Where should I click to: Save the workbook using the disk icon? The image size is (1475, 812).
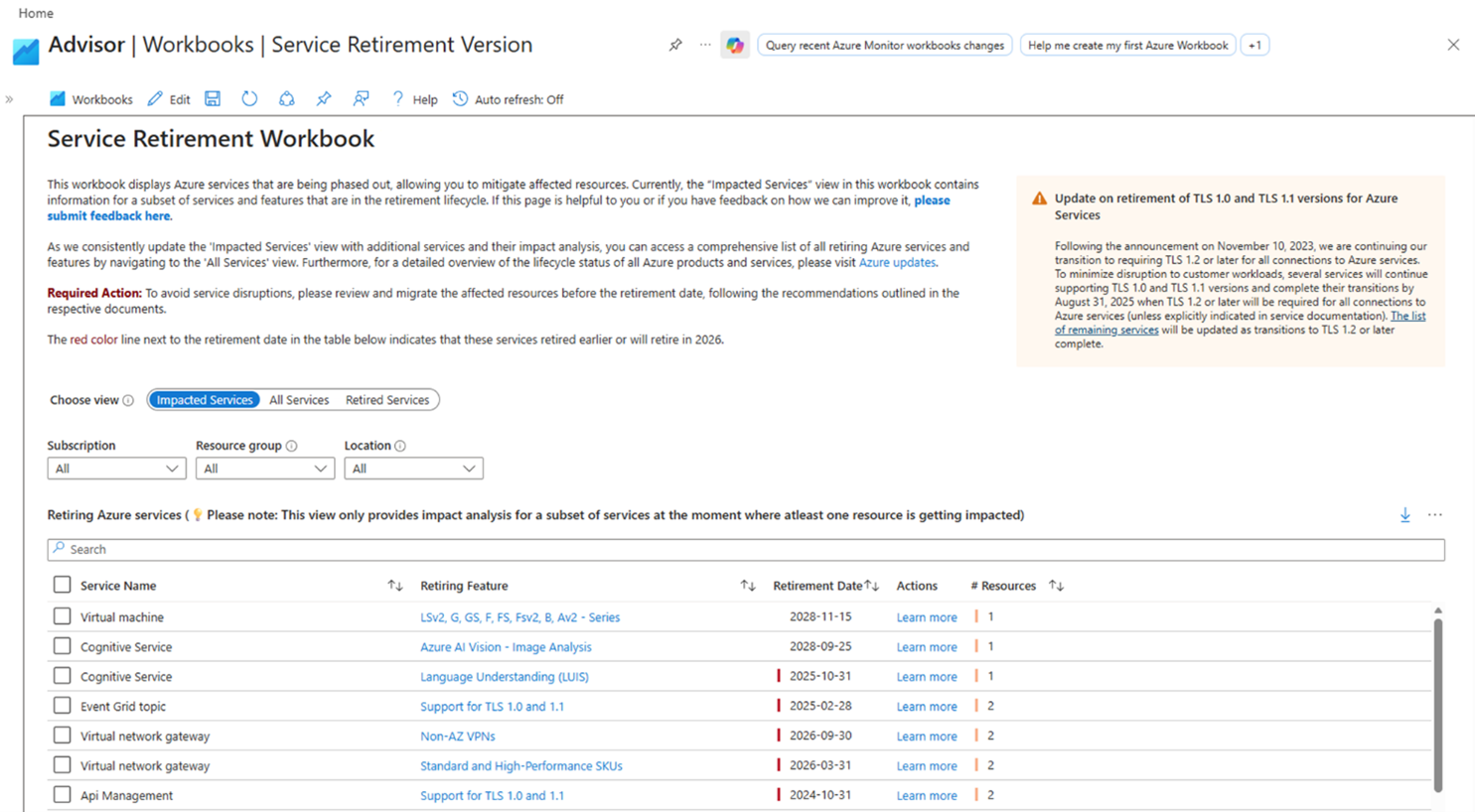click(213, 98)
